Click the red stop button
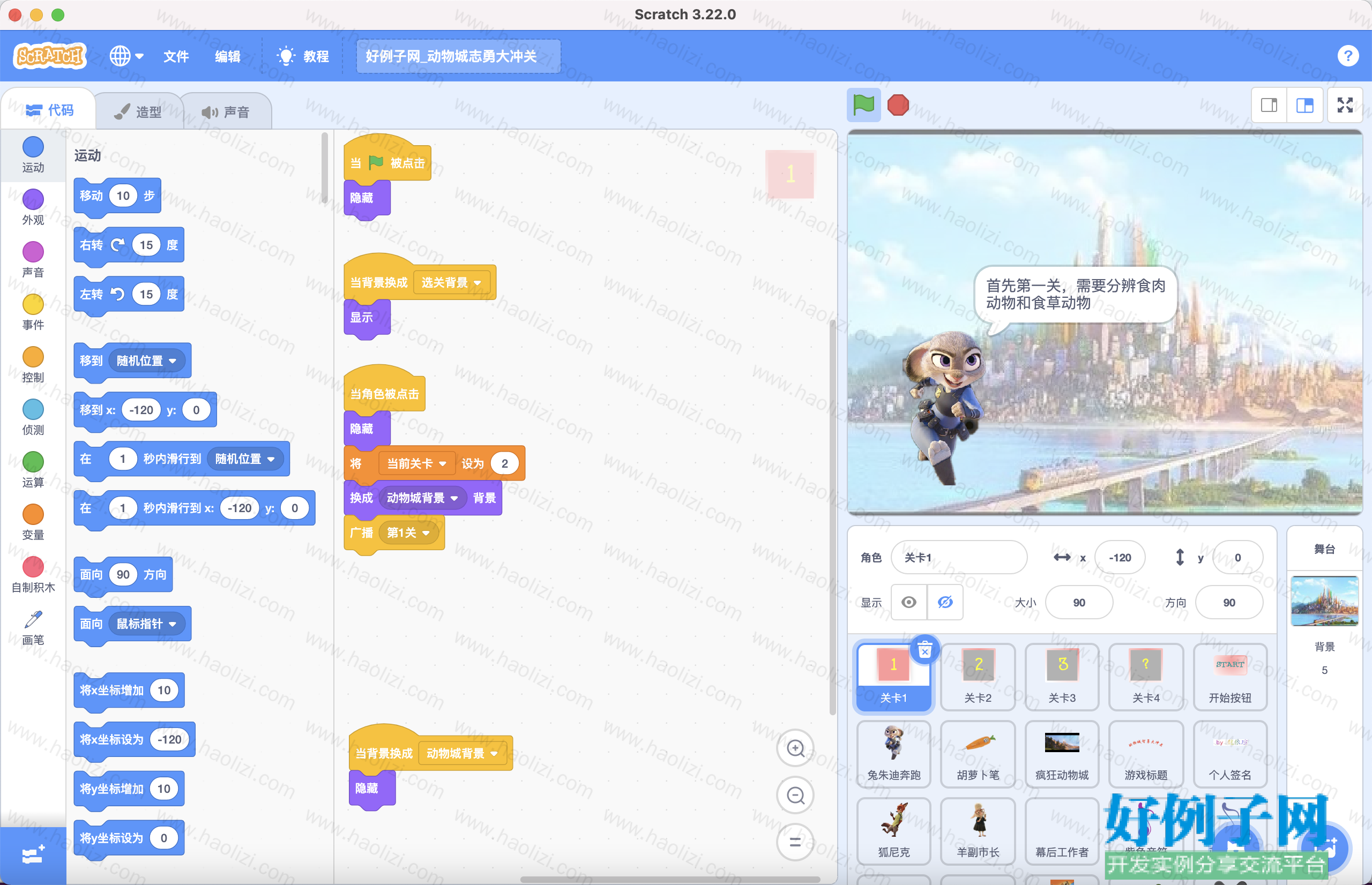This screenshot has height=885, width=1372. click(898, 104)
